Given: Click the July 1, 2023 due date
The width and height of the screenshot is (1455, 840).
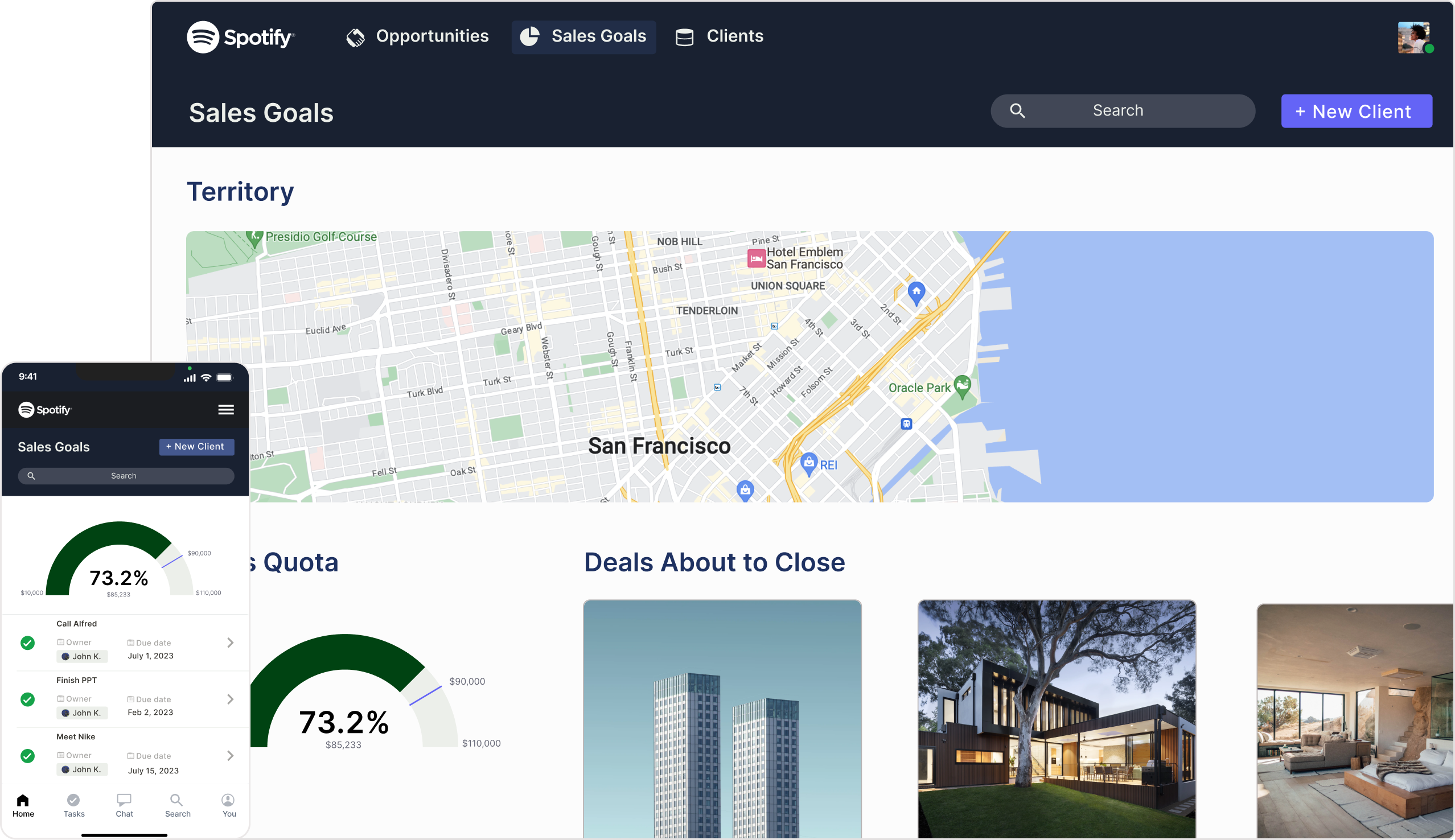Looking at the screenshot, I should [151, 656].
